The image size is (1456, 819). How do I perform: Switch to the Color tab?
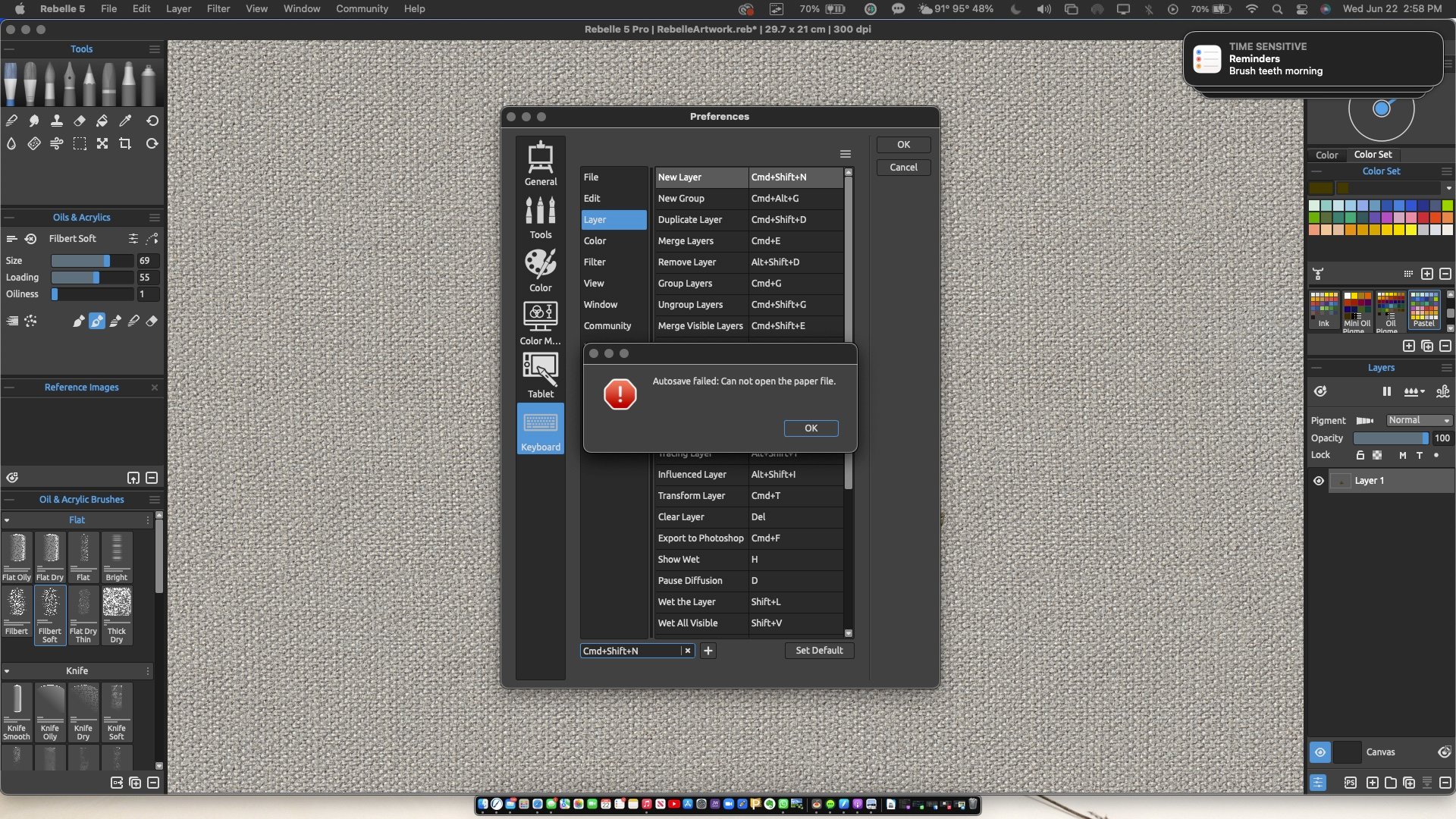(x=1327, y=155)
